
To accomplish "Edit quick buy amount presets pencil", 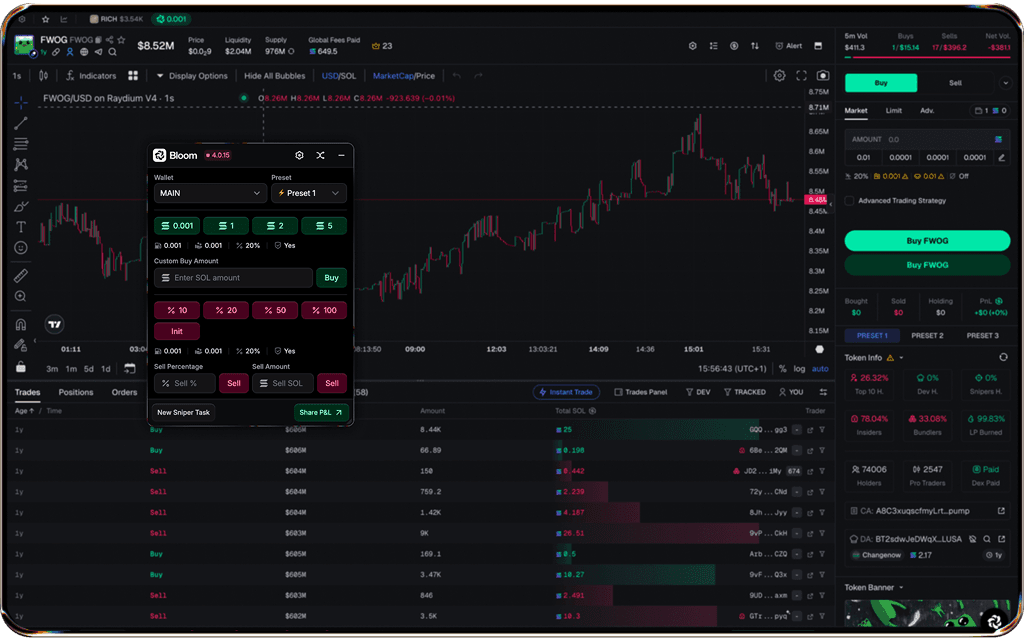I will 1001,157.
